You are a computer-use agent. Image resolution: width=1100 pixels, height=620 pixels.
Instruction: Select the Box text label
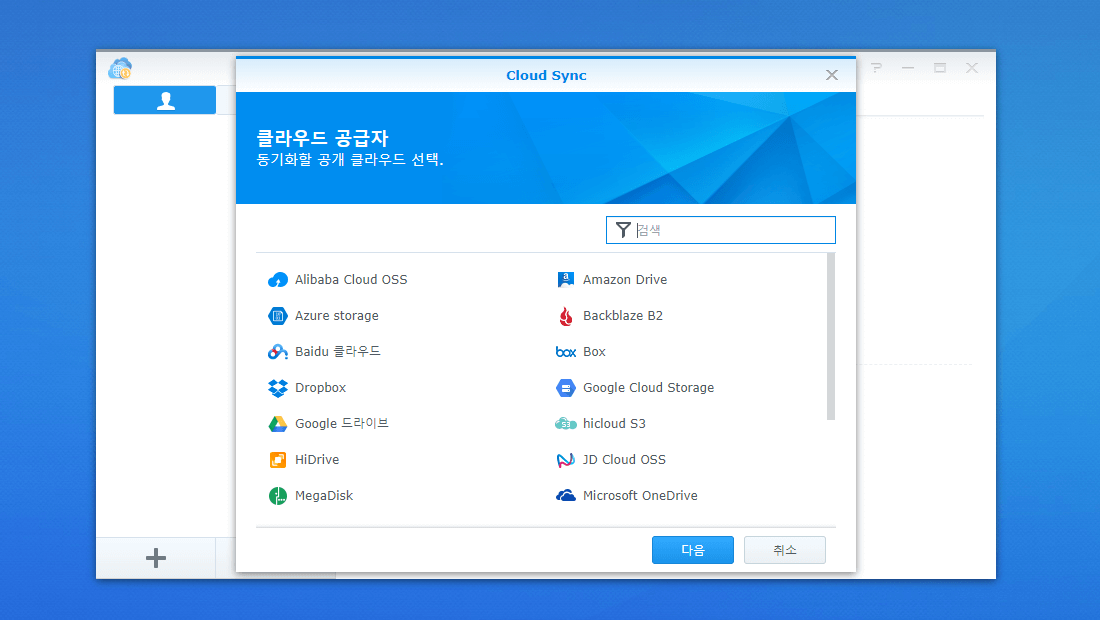pyautogui.click(x=594, y=352)
